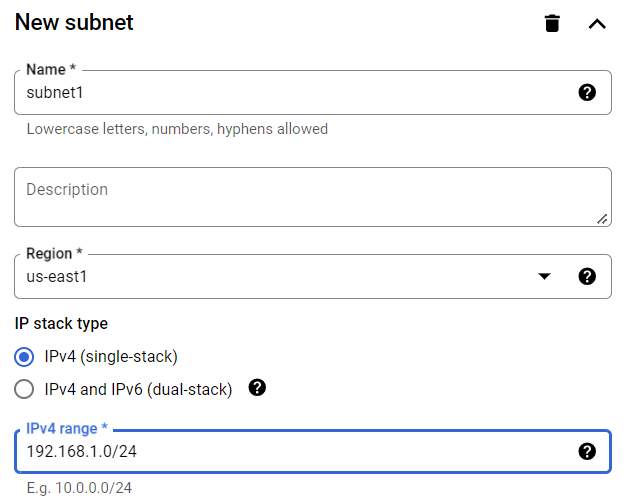Click the "New subnet" heading
629x504 pixels.
(74, 23)
